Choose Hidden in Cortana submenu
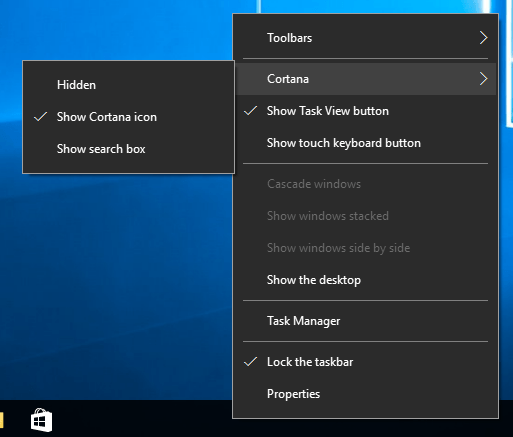This screenshot has height=437, width=513. 128,85
